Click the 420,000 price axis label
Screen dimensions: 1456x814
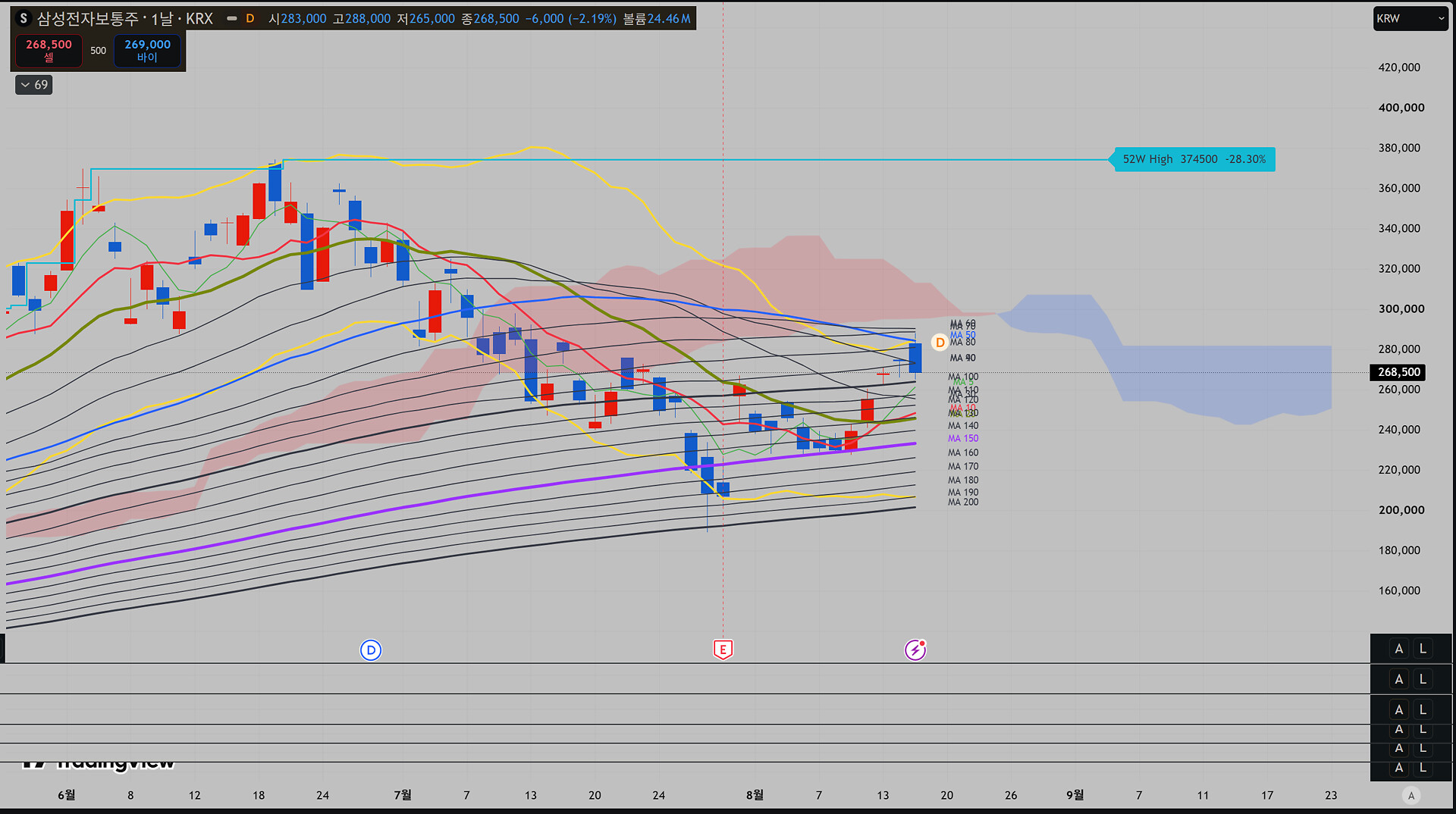(1399, 67)
